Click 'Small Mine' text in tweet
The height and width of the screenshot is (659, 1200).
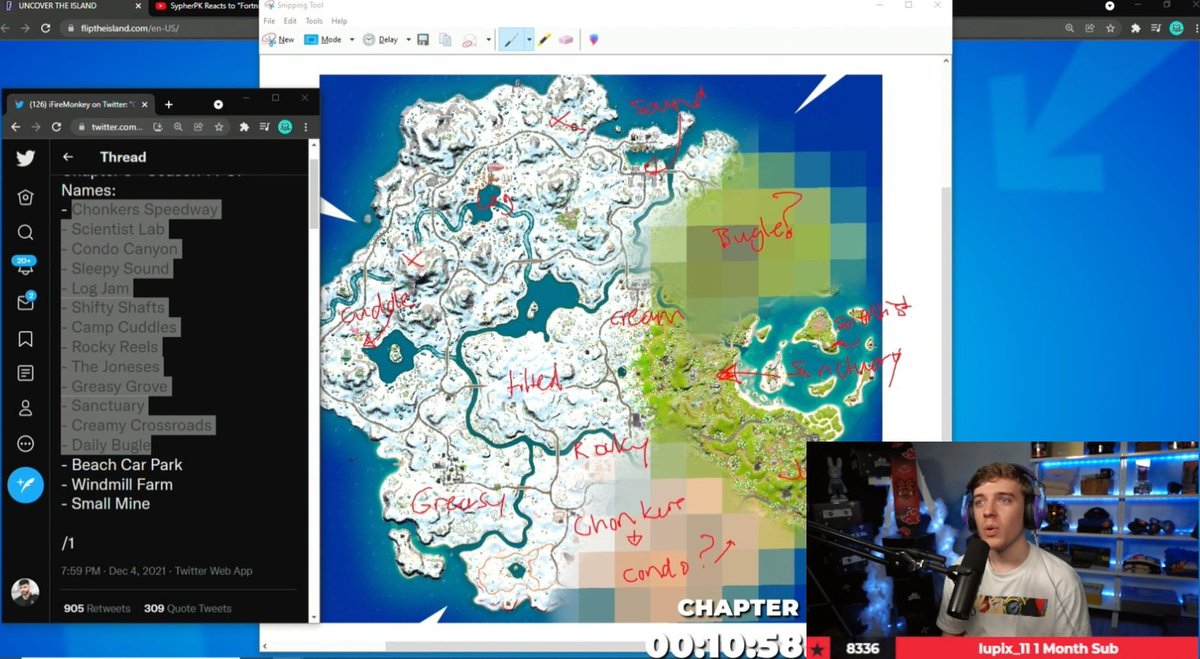point(111,504)
